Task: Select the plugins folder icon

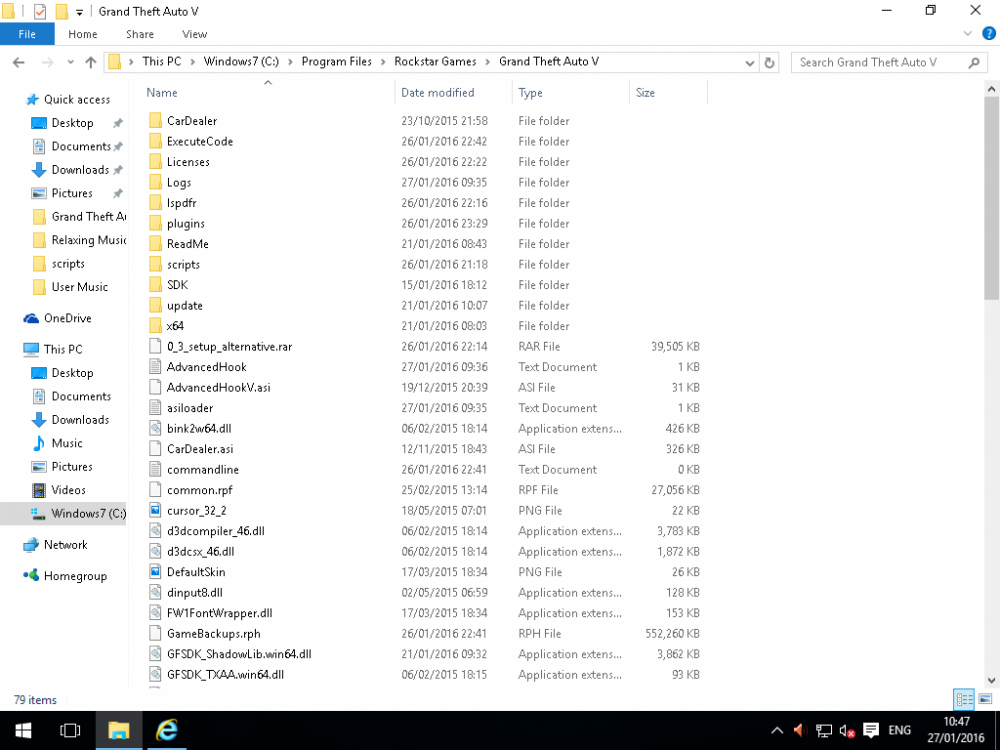Action: coord(155,223)
